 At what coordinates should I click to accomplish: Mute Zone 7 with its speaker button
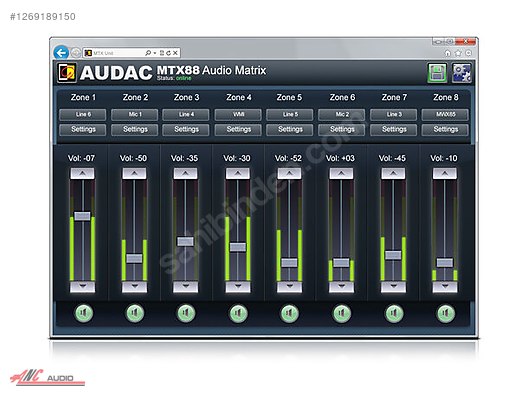coord(394,313)
